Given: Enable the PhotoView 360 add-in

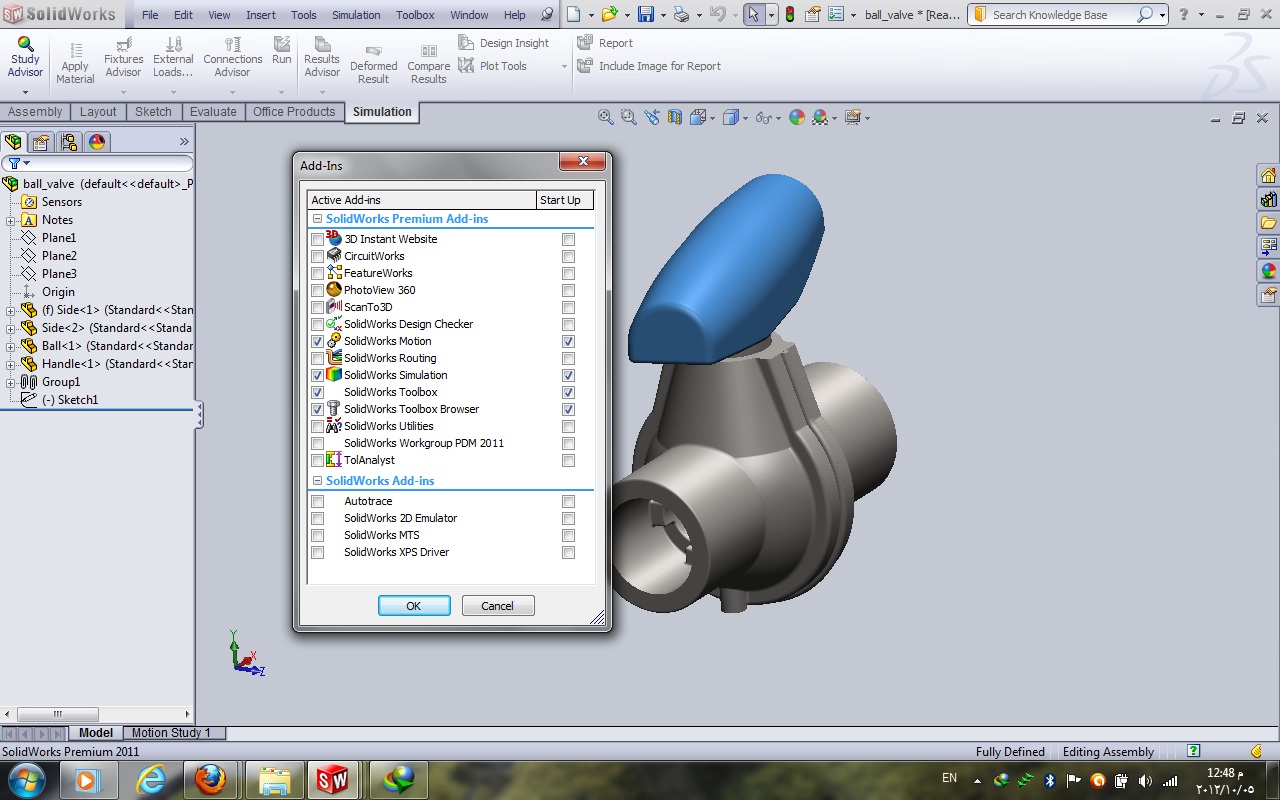Looking at the screenshot, I should [317, 291].
